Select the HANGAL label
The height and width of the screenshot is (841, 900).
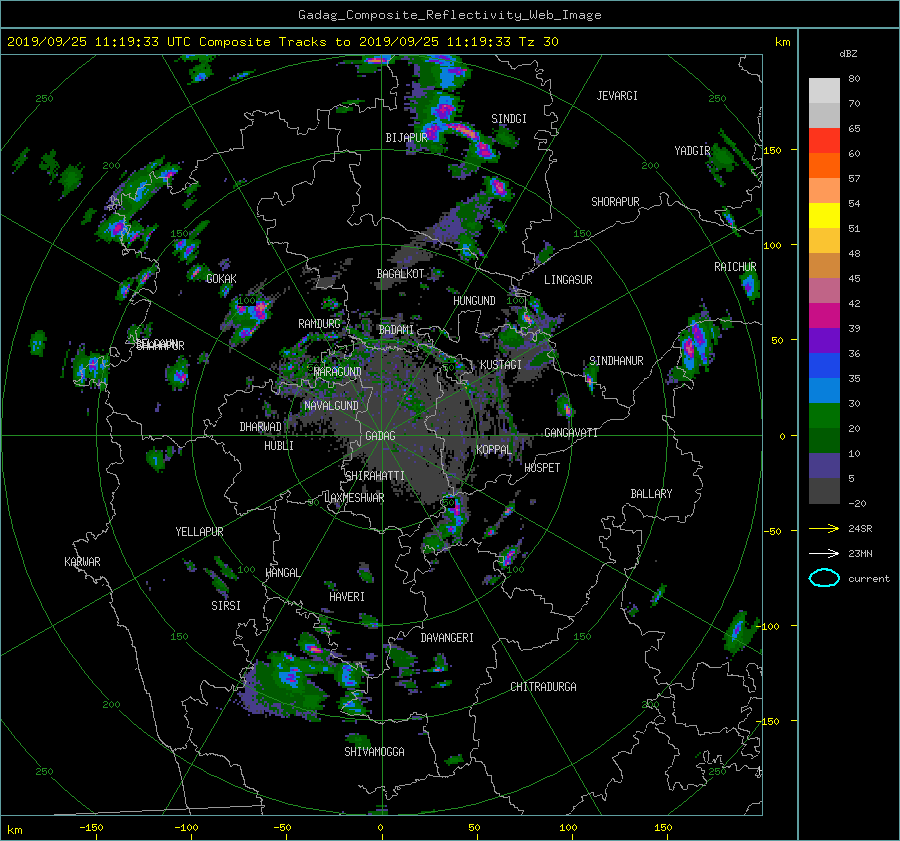click(282, 573)
